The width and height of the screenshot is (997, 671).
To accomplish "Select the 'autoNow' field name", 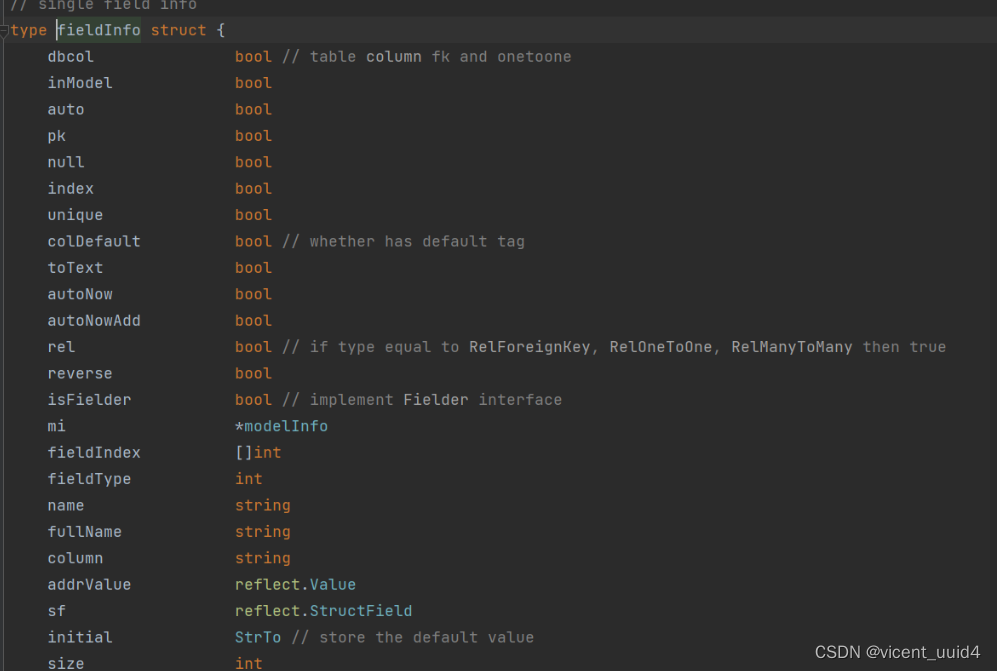I will click(79, 294).
